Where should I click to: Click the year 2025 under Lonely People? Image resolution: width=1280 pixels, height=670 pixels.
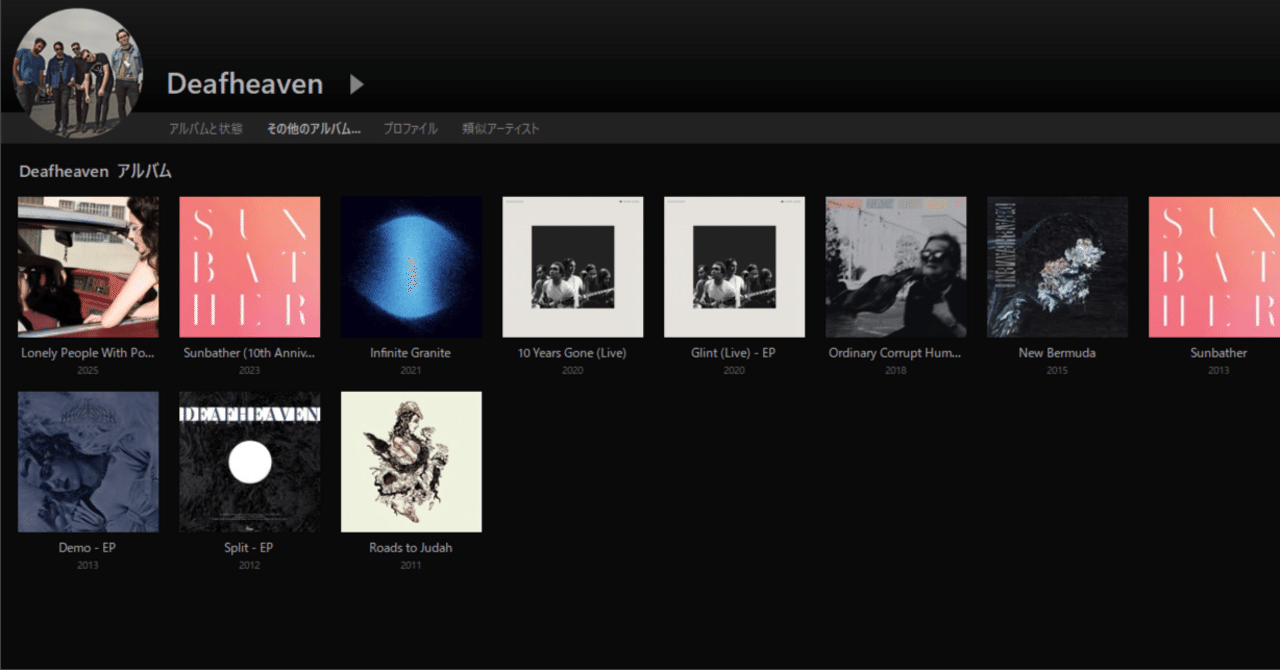[88, 371]
